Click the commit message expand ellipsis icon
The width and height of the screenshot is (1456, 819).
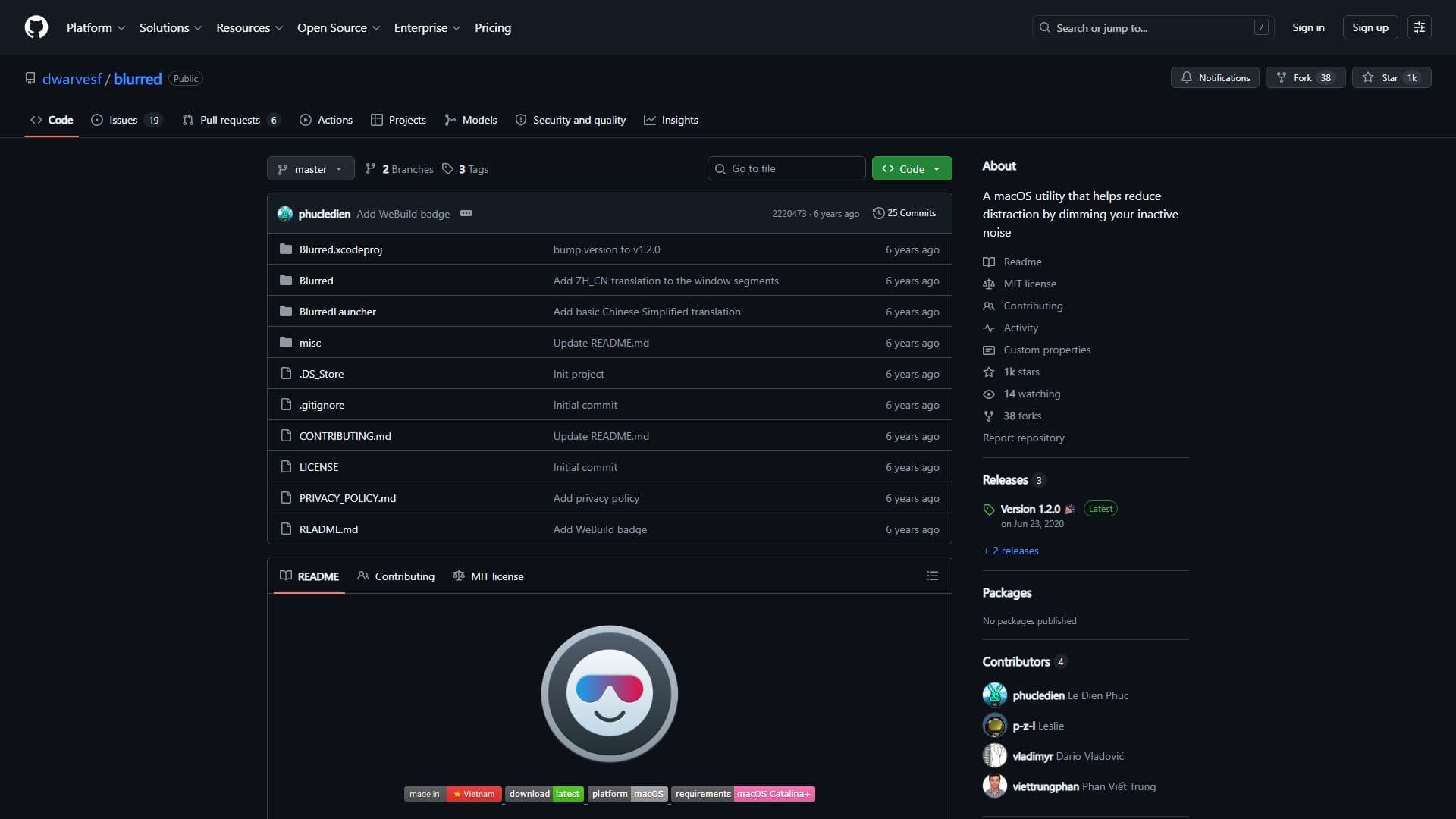pos(466,213)
